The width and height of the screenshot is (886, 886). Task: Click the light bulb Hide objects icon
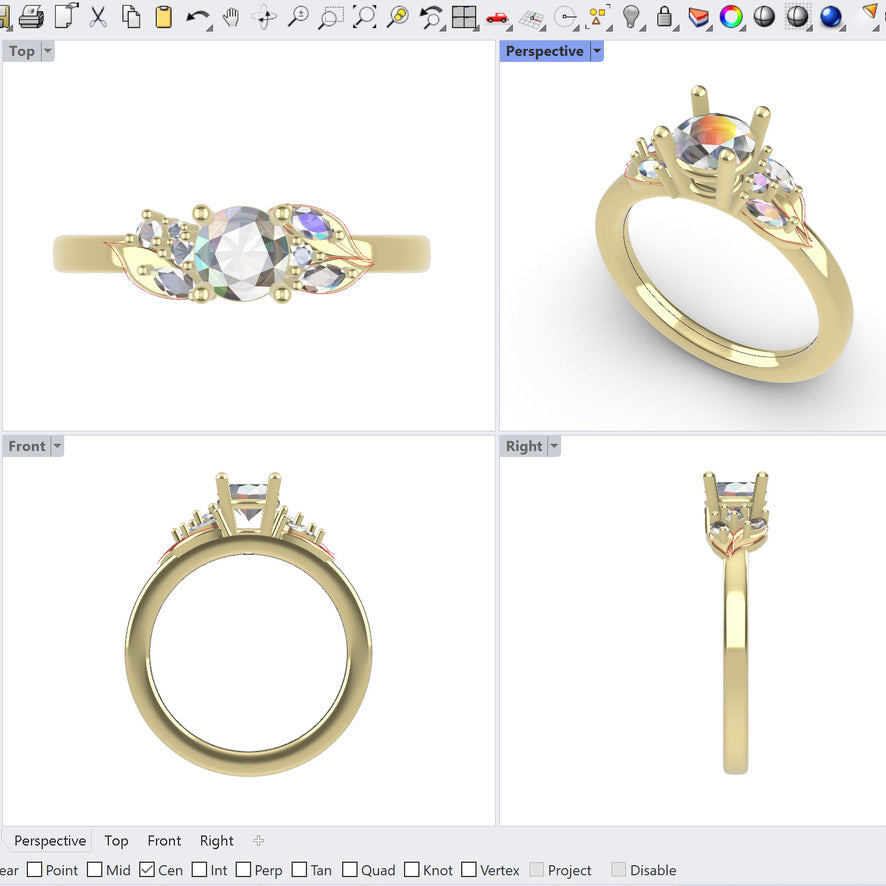pyautogui.click(x=631, y=16)
